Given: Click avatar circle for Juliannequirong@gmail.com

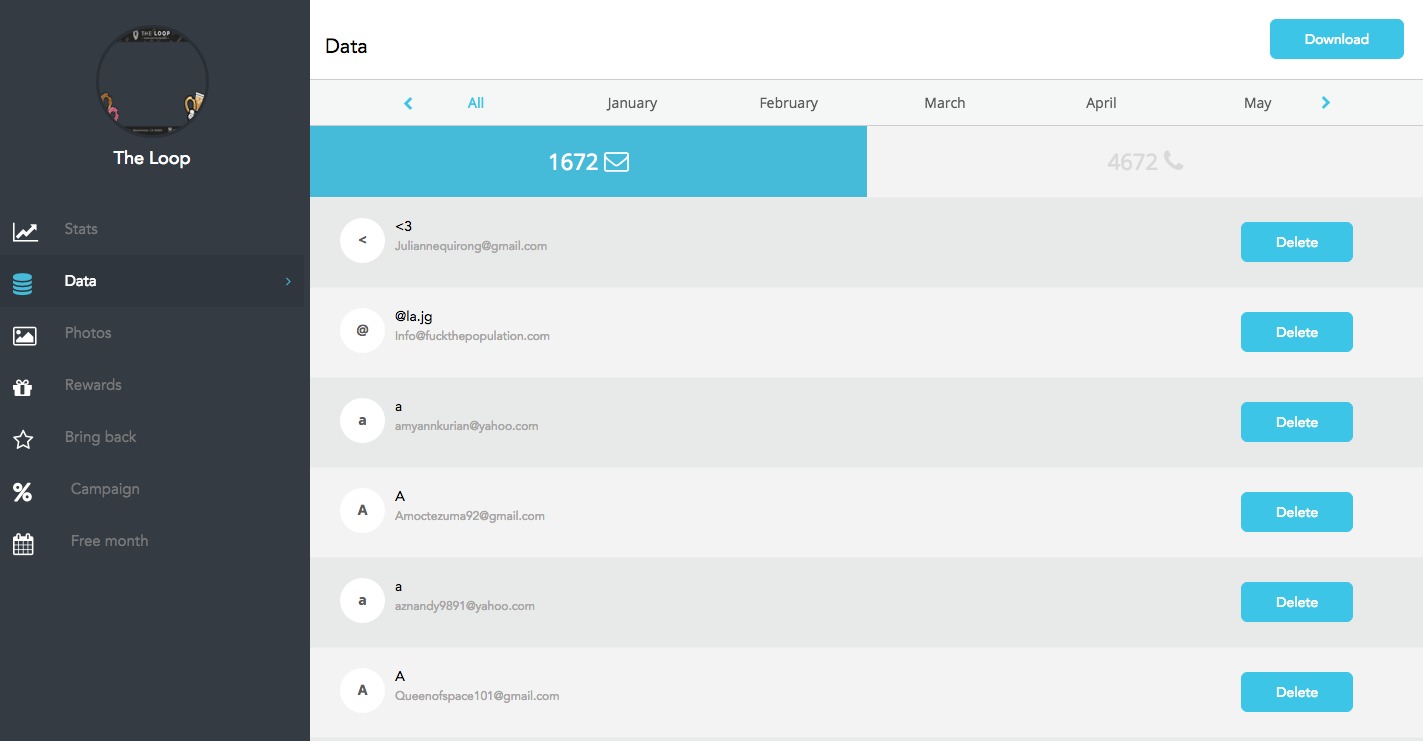Looking at the screenshot, I should click(x=362, y=241).
